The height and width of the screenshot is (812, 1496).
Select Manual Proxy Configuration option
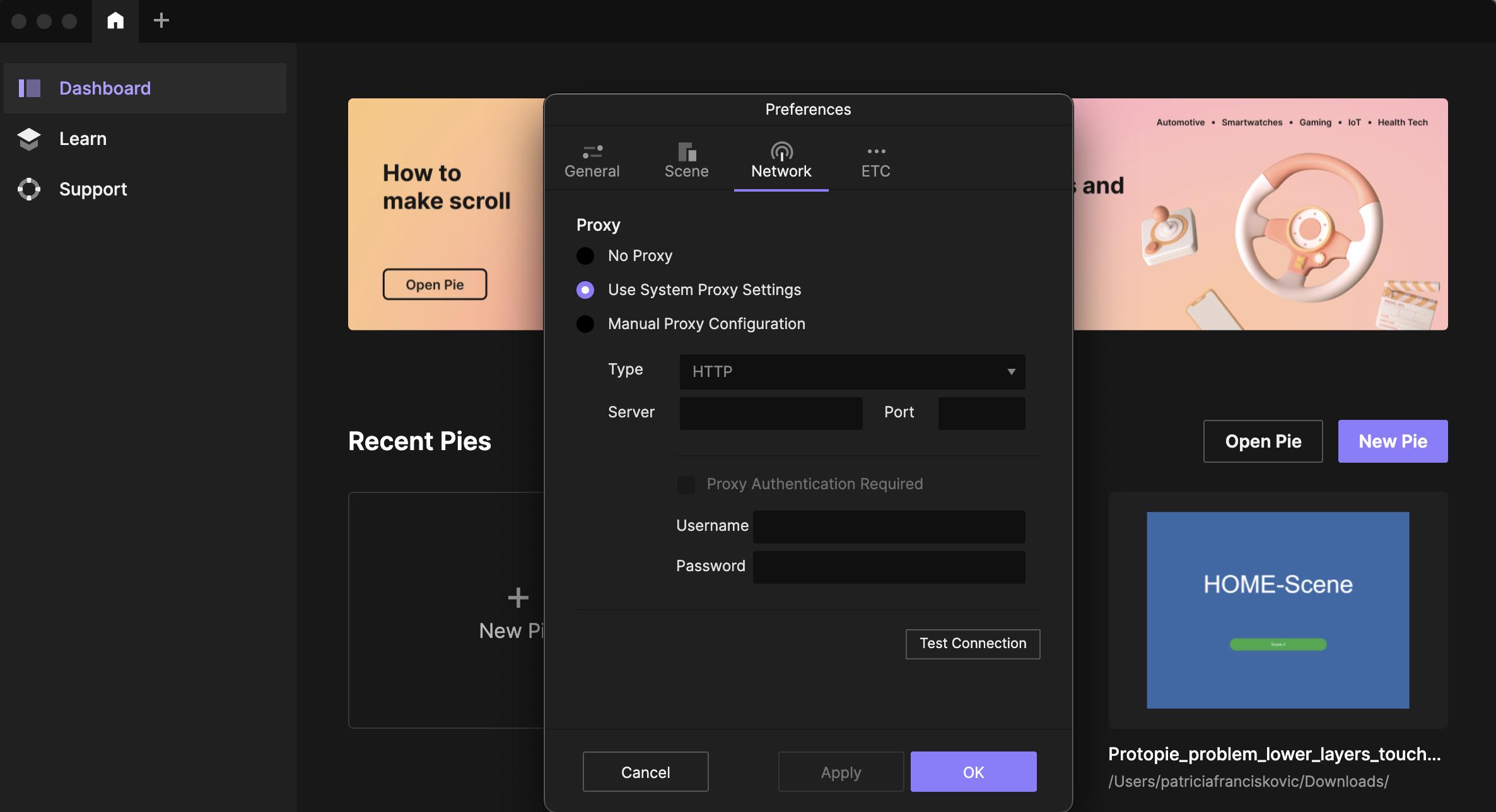tap(585, 324)
